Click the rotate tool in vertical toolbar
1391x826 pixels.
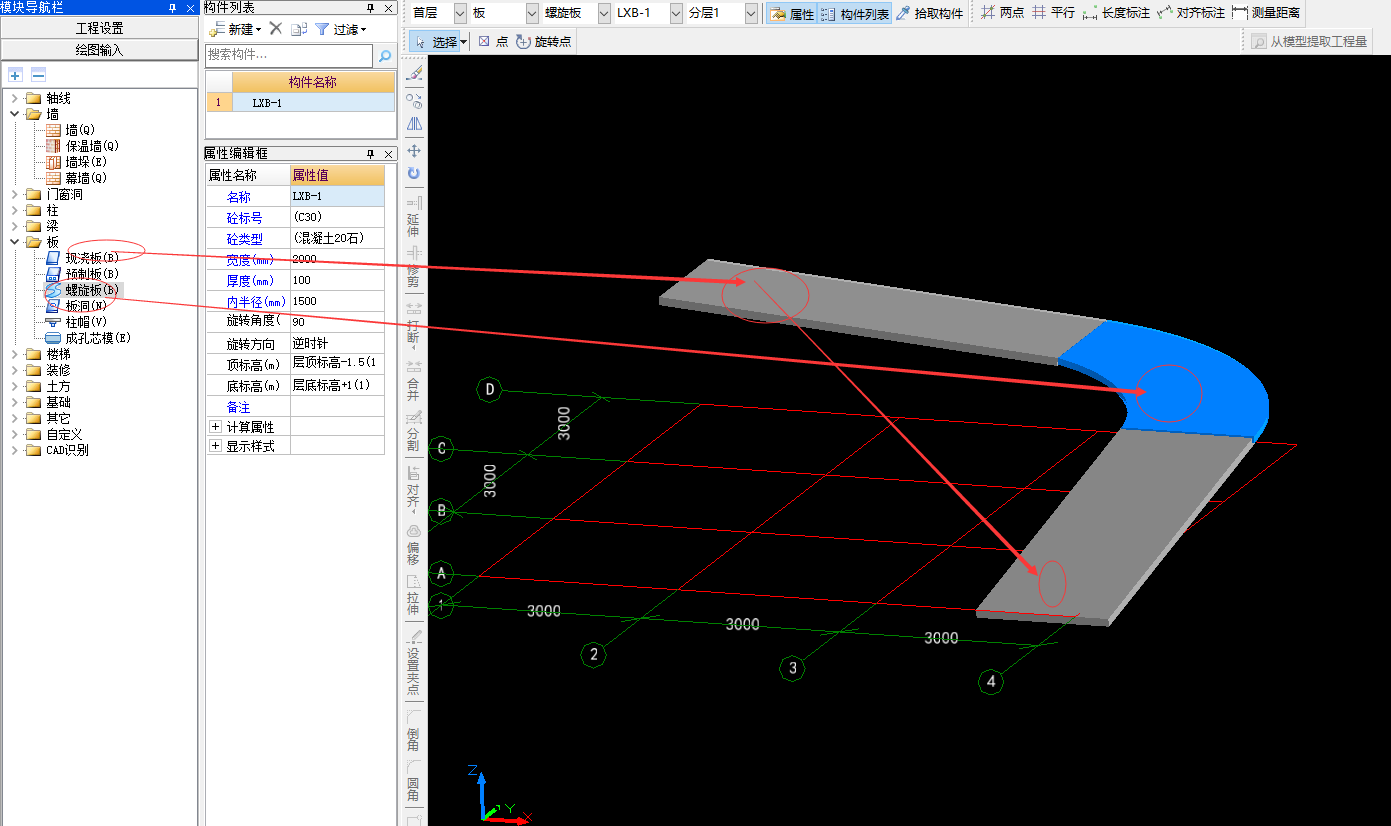coord(414,174)
